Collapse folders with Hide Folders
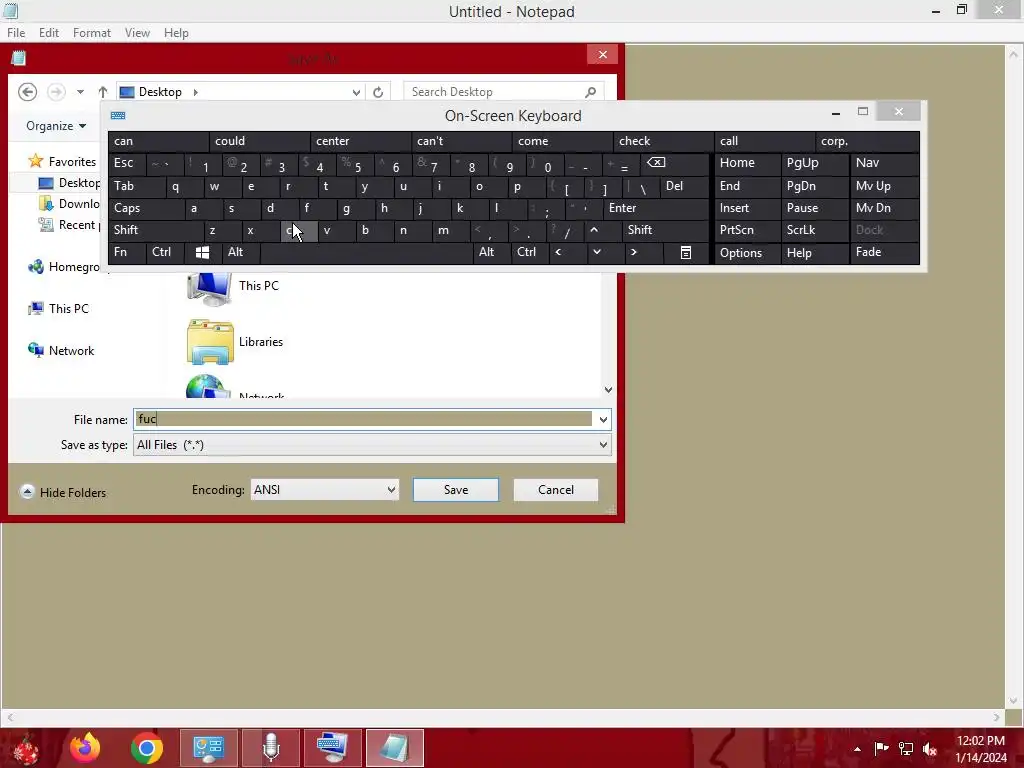This screenshot has height=768, width=1024. [63, 492]
